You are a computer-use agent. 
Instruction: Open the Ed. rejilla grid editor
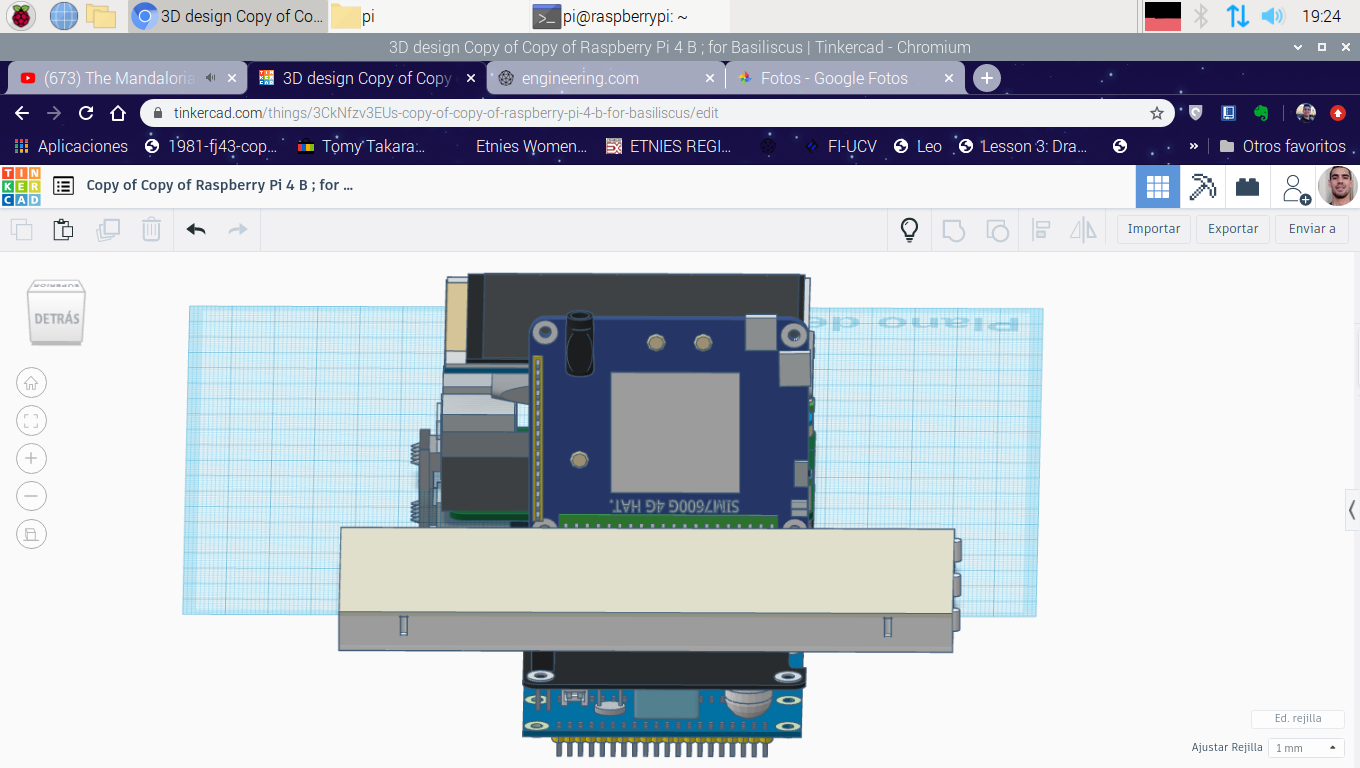(1298, 718)
